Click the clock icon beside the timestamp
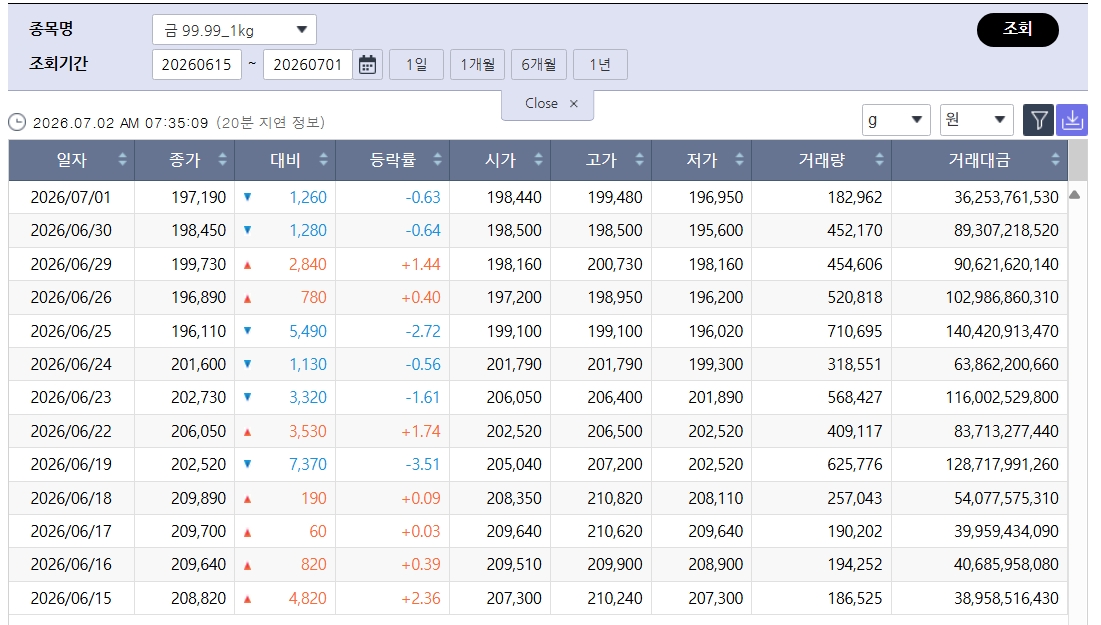 pyautogui.click(x=17, y=123)
